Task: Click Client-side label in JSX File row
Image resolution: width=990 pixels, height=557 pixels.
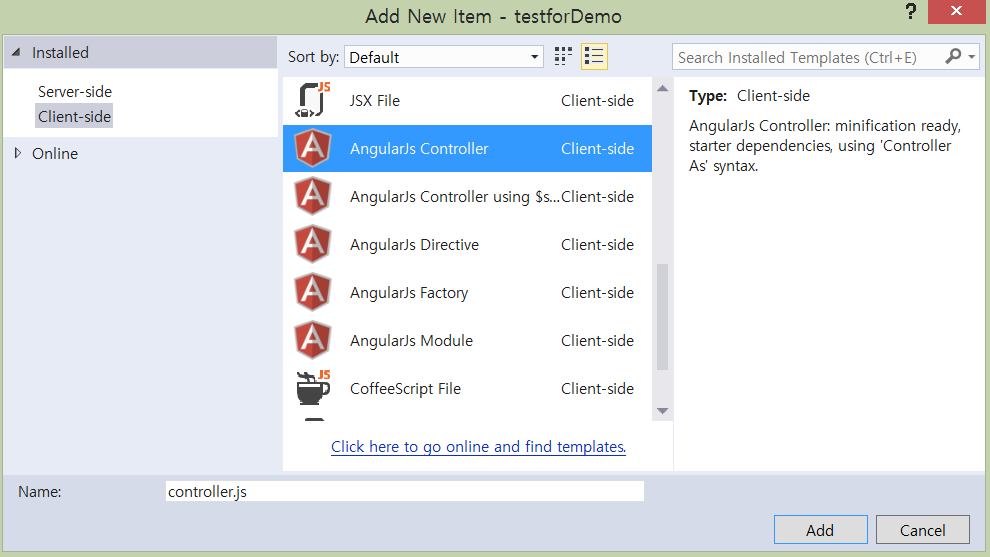Action: (x=597, y=100)
